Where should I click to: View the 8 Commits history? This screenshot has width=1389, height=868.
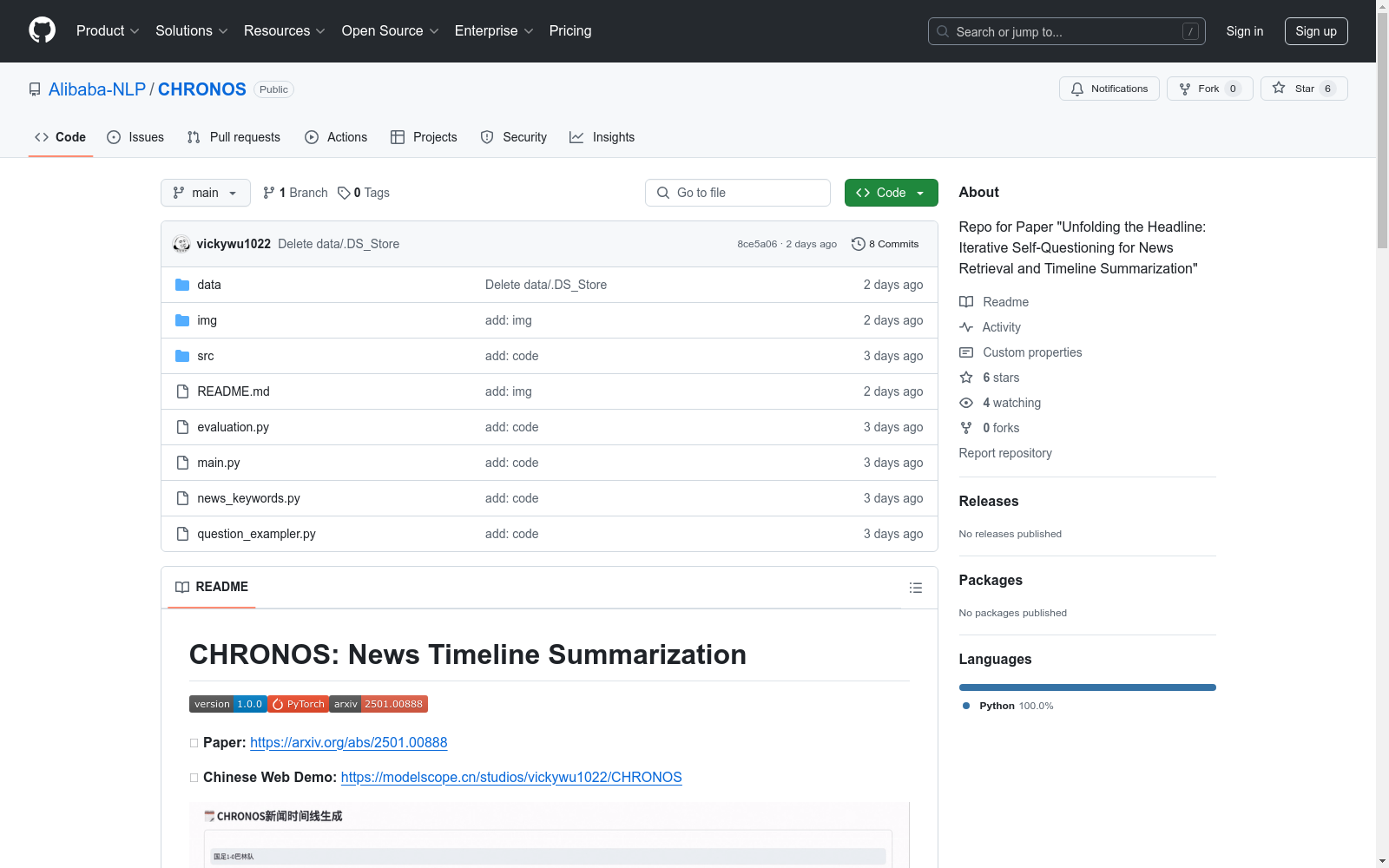pyautogui.click(x=885, y=244)
